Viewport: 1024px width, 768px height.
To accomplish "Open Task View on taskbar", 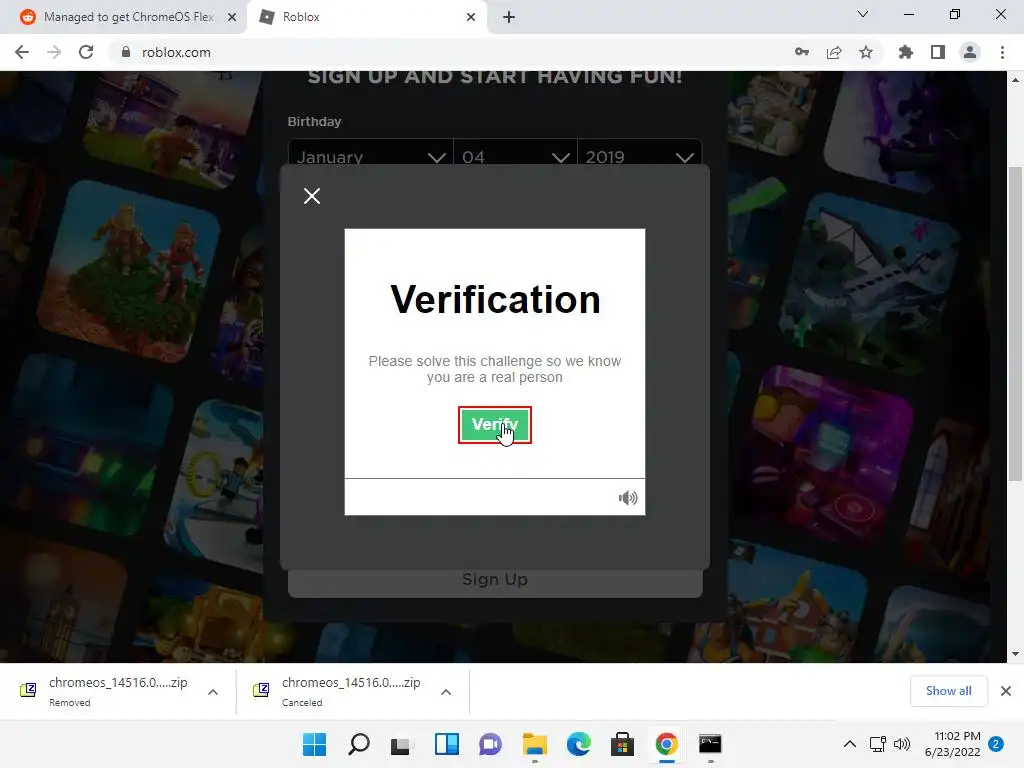I will click(x=402, y=744).
